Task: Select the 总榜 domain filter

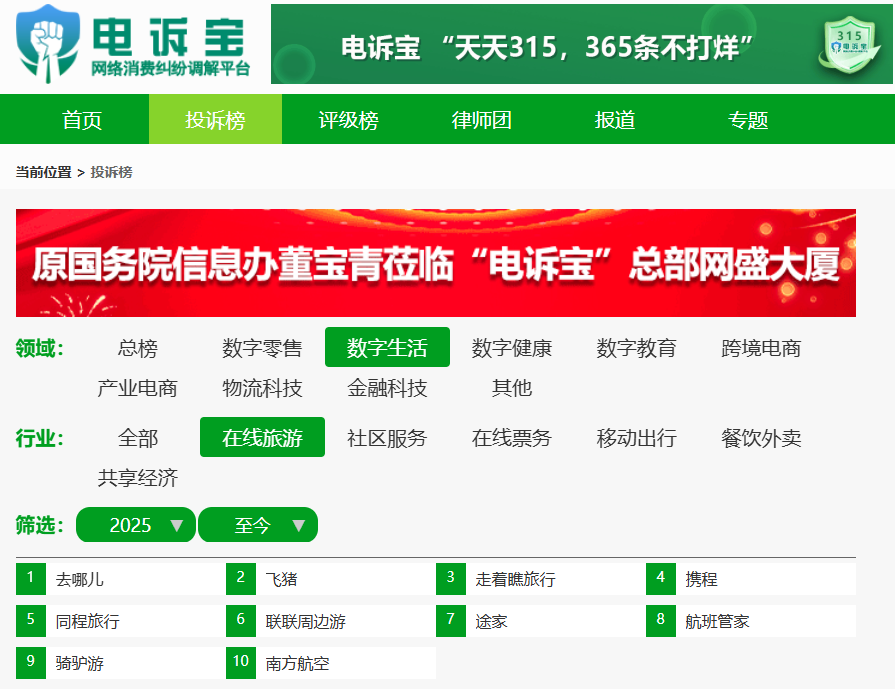Action: [138, 348]
